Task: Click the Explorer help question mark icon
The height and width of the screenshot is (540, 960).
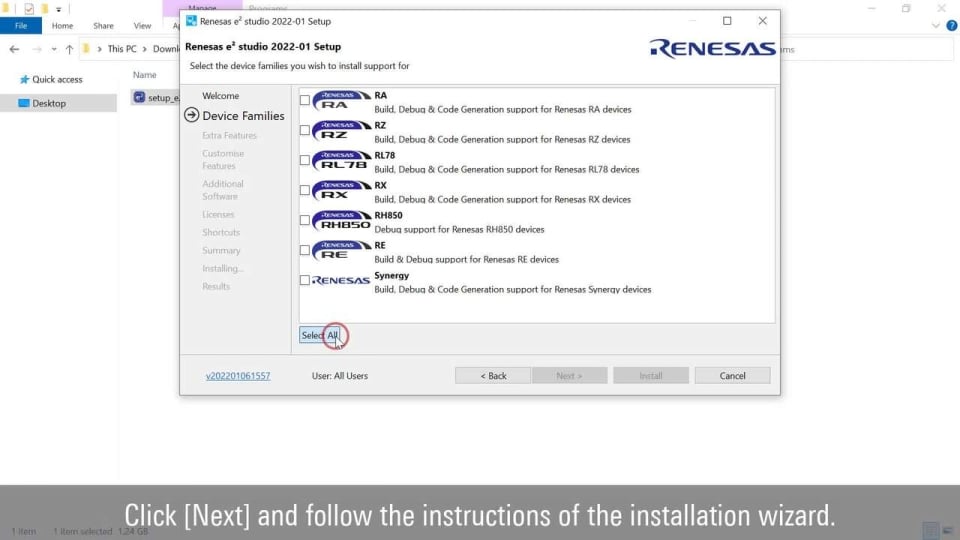Action: [951, 26]
